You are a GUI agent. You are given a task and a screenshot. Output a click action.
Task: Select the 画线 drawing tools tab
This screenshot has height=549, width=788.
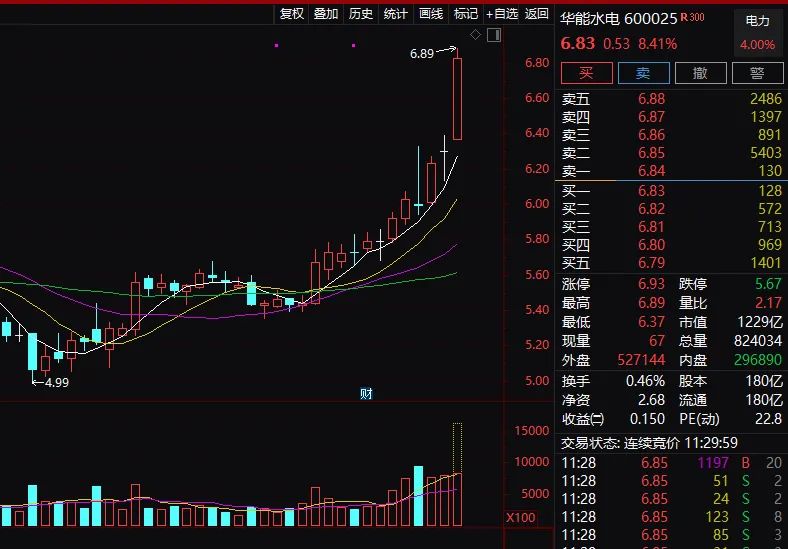431,13
